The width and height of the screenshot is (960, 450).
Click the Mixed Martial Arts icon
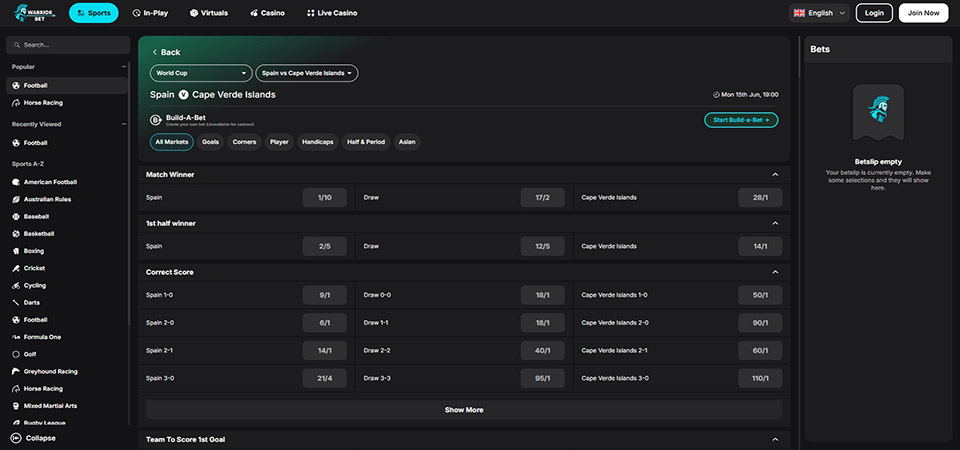[x=16, y=405]
